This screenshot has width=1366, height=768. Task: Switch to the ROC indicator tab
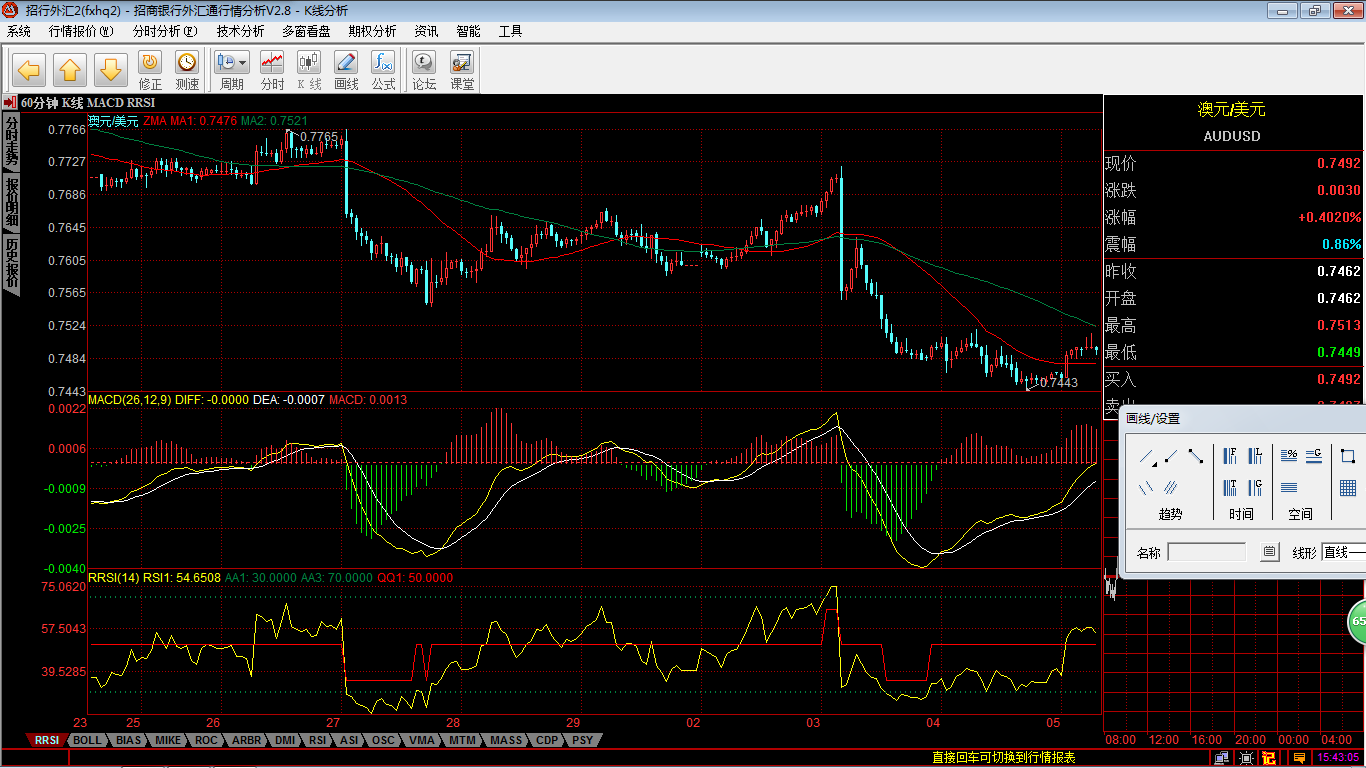[x=206, y=740]
